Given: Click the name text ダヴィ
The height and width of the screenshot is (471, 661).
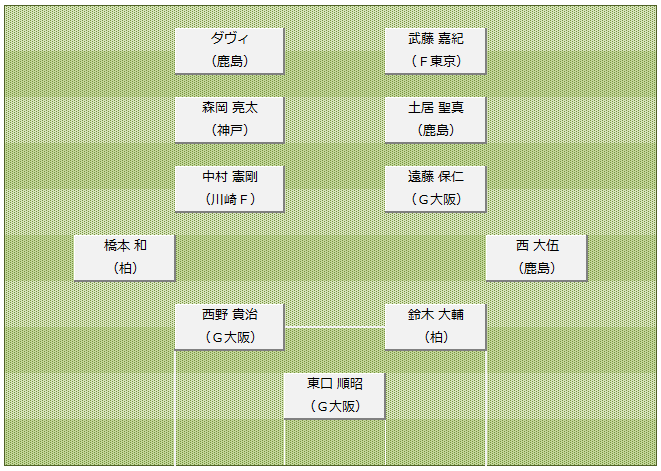Looking at the screenshot, I should coord(230,39).
